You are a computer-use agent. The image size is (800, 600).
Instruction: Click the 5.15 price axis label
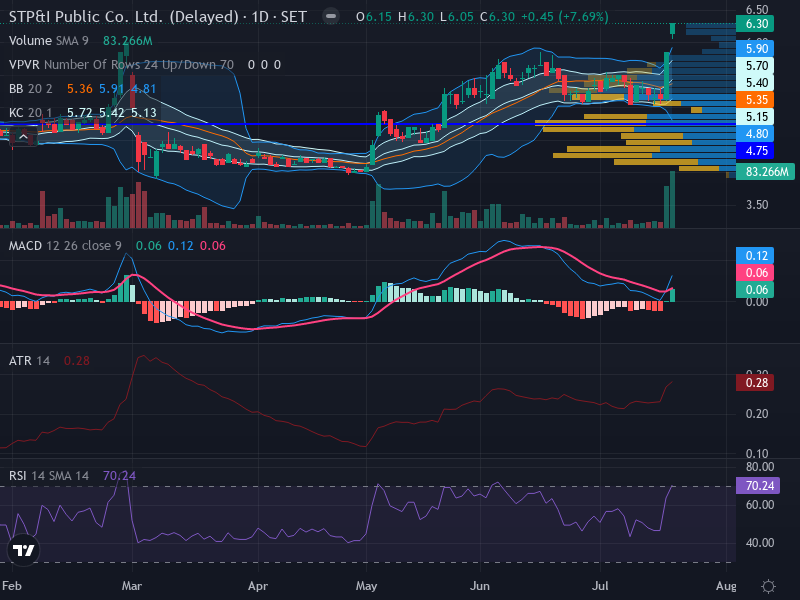[755, 116]
